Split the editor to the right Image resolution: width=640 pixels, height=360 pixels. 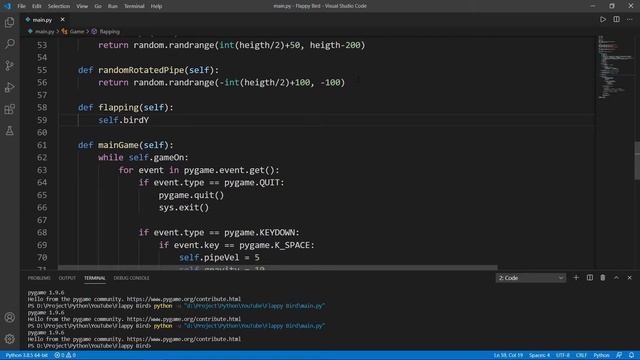click(616, 19)
